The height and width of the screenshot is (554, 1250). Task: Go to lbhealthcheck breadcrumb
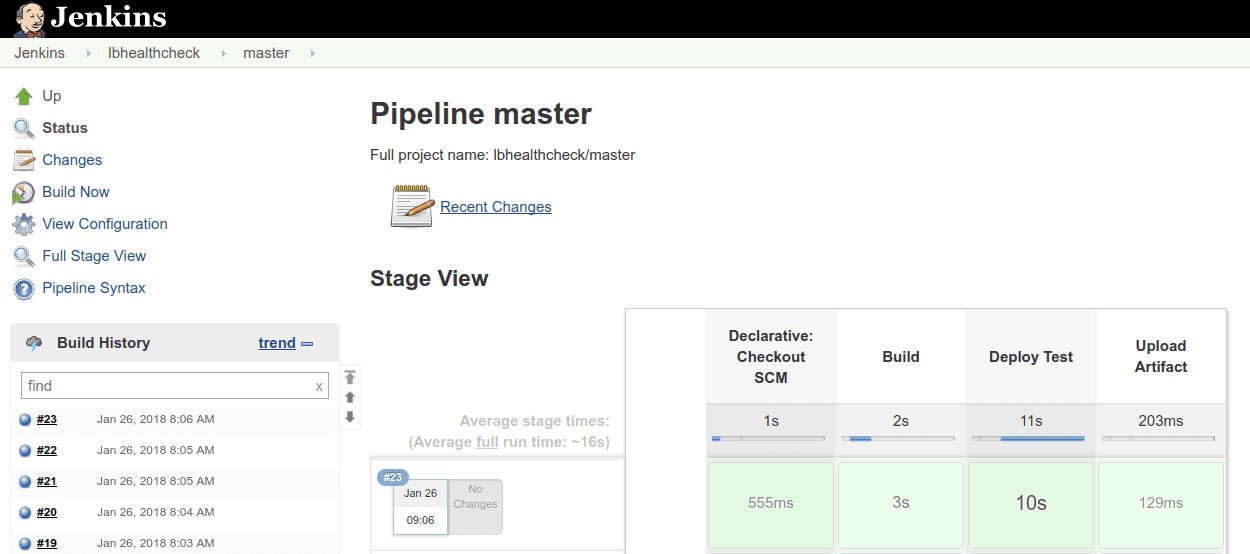coord(154,53)
